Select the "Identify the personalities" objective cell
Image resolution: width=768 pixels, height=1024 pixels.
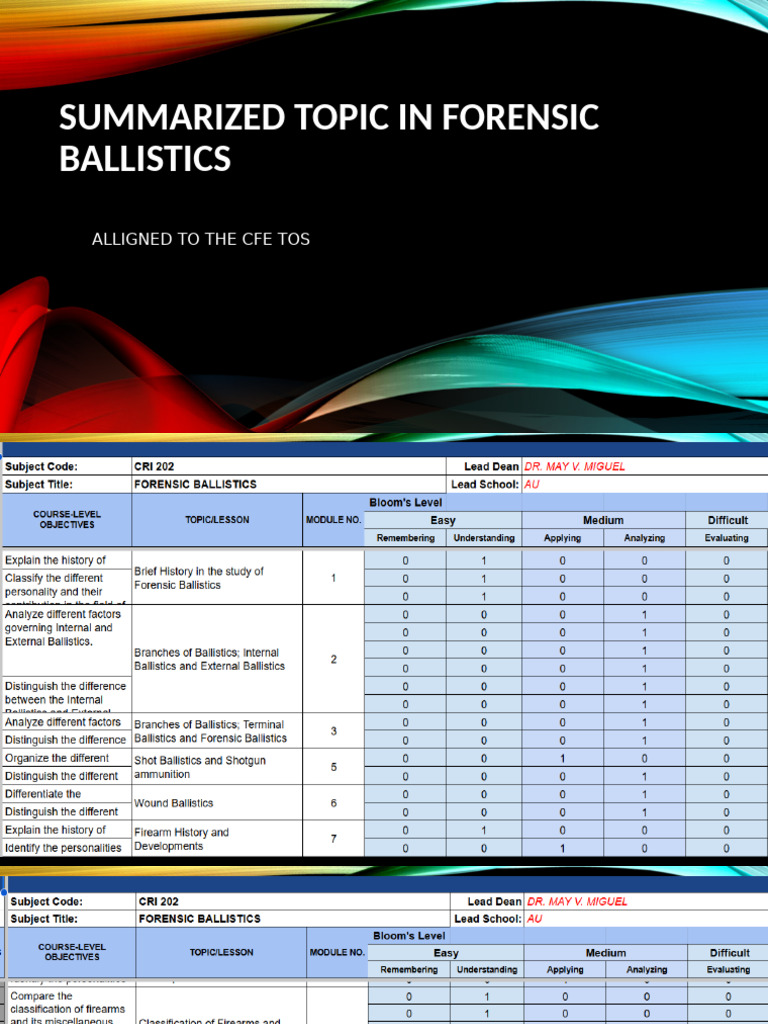(x=67, y=848)
